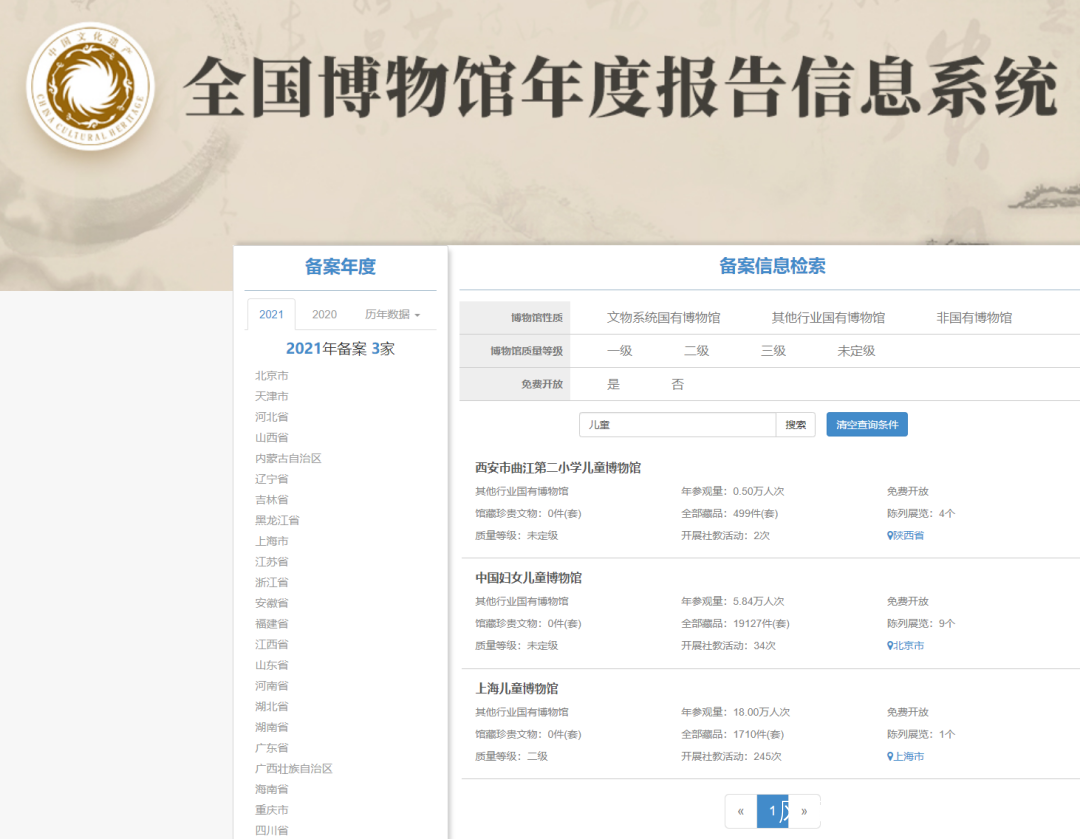Image resolution: width=1080 pixels, height=839 pixels.
Task: Click the 搜索 button
Action: tap(796, 425)
